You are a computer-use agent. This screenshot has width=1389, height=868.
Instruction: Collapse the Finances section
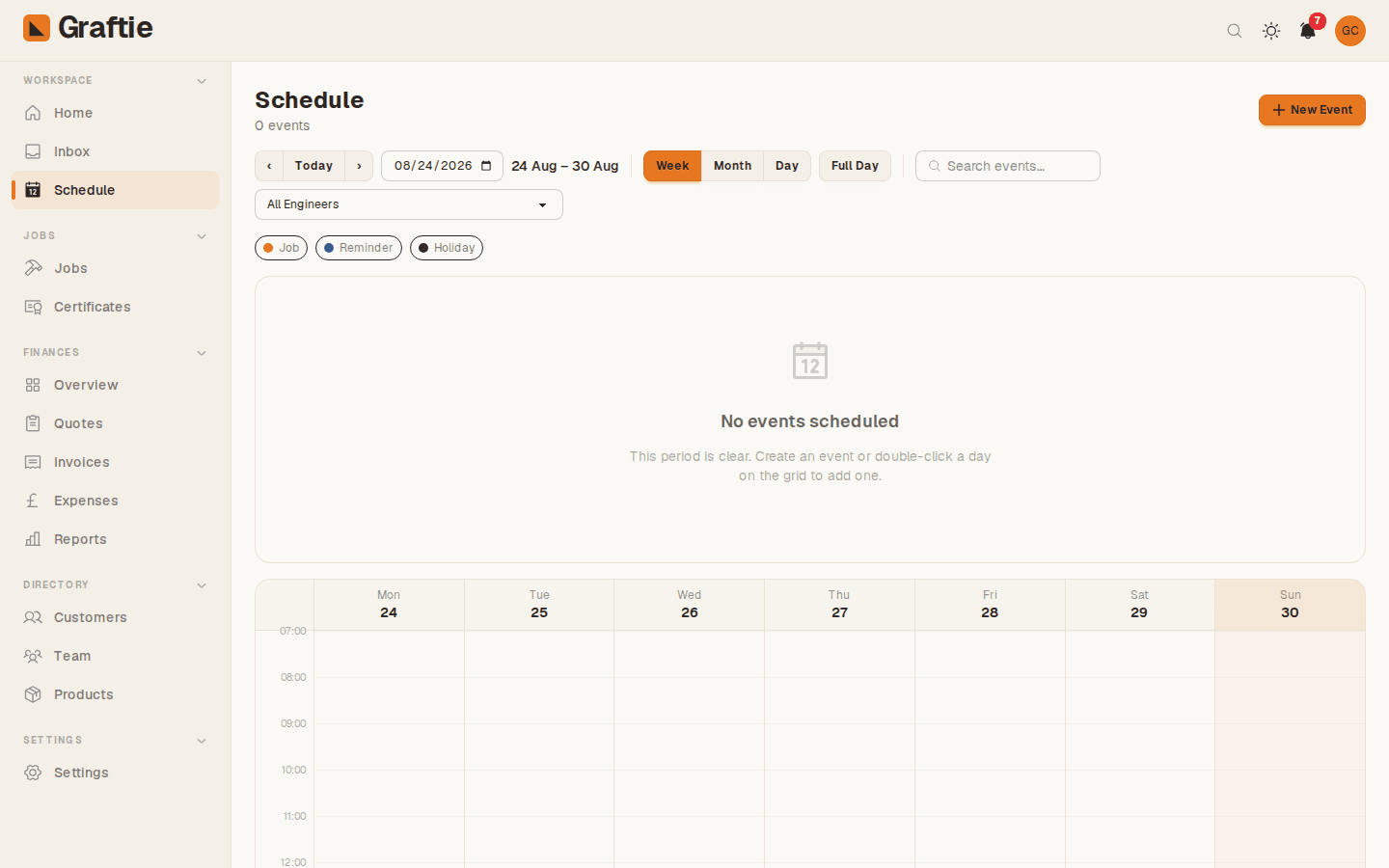[x=202, y=353]
